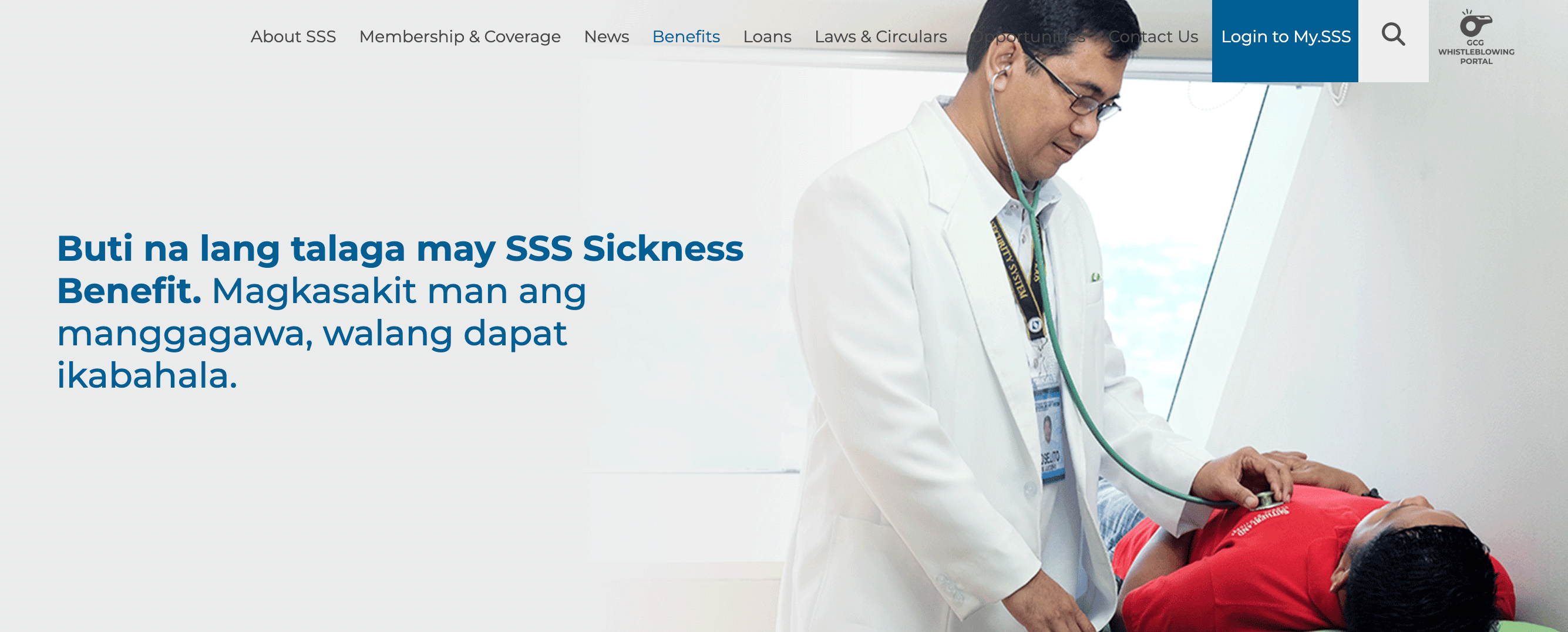Click the word 'ikabahala.' in the banner

pyautogui.click(x=147, y=375)
